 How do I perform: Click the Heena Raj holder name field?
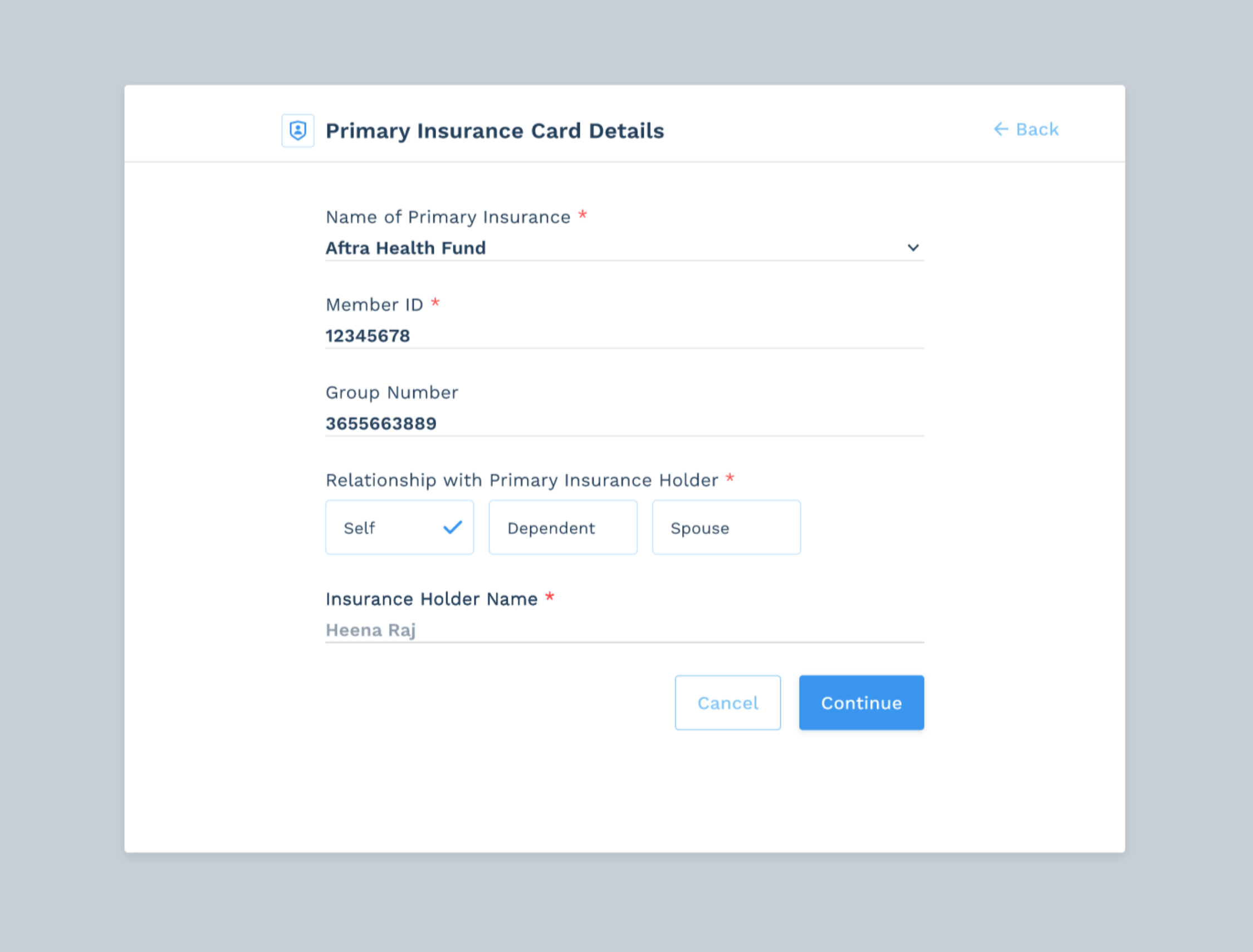pos(623,630)
